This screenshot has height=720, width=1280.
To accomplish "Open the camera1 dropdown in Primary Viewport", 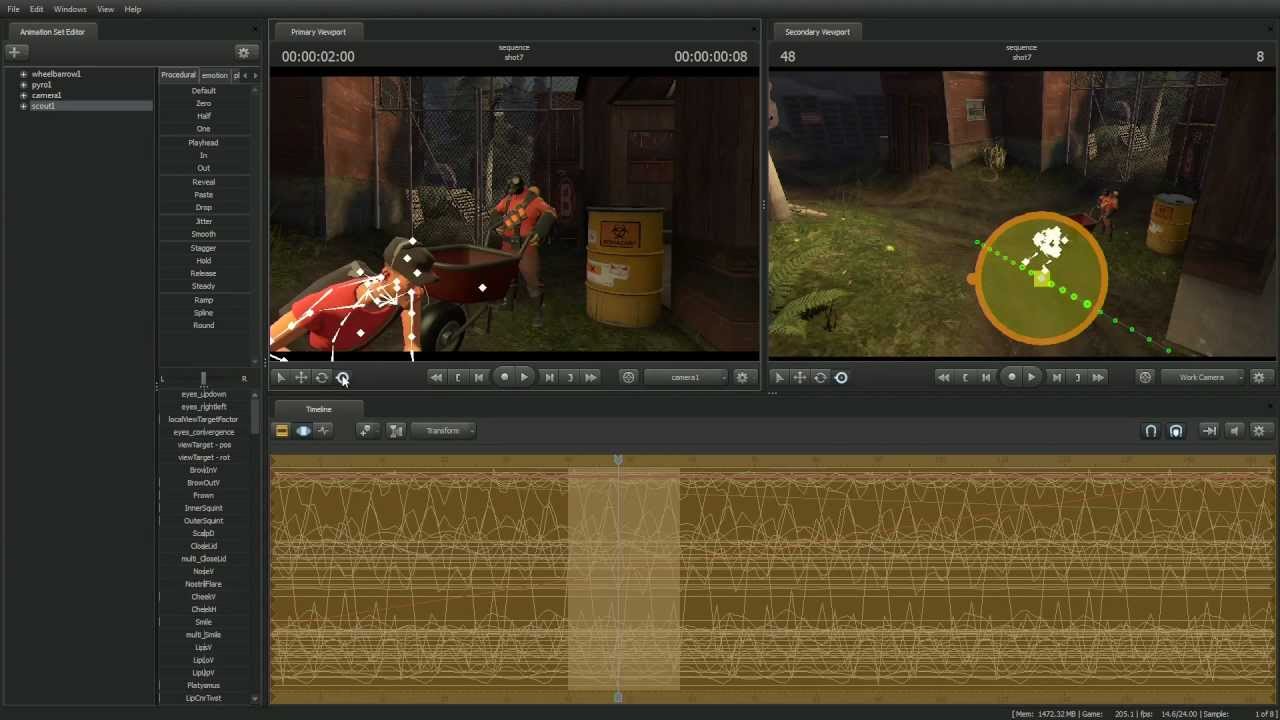I will tap(685, 377).
